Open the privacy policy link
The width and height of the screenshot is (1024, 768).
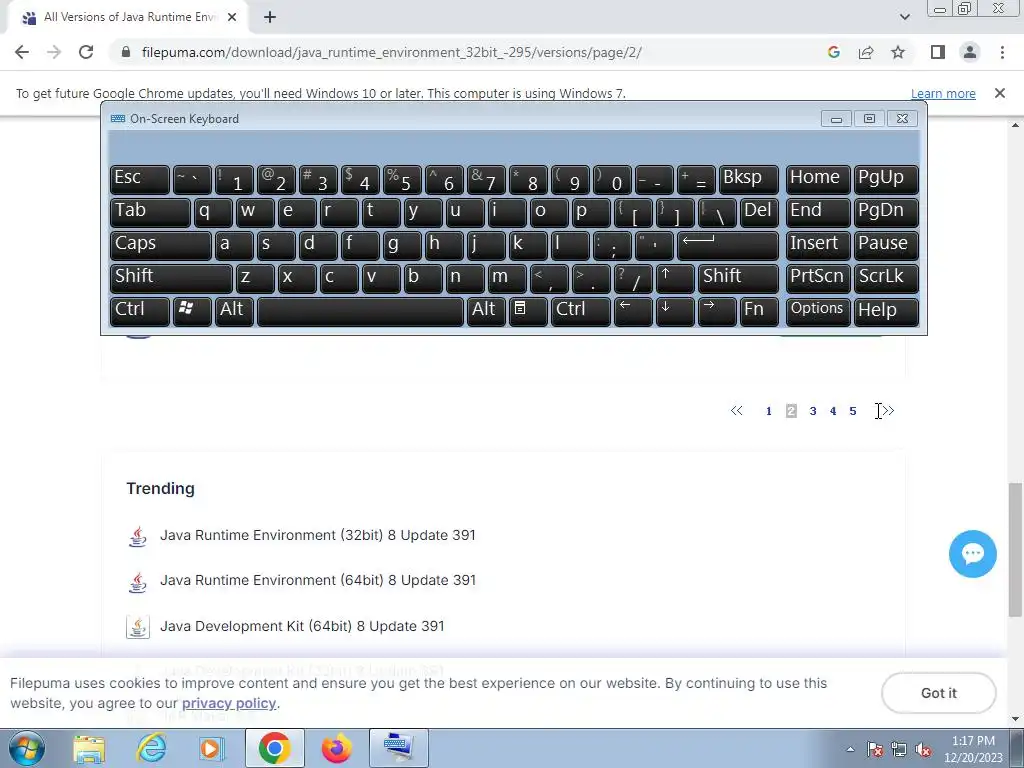(229, 703)
